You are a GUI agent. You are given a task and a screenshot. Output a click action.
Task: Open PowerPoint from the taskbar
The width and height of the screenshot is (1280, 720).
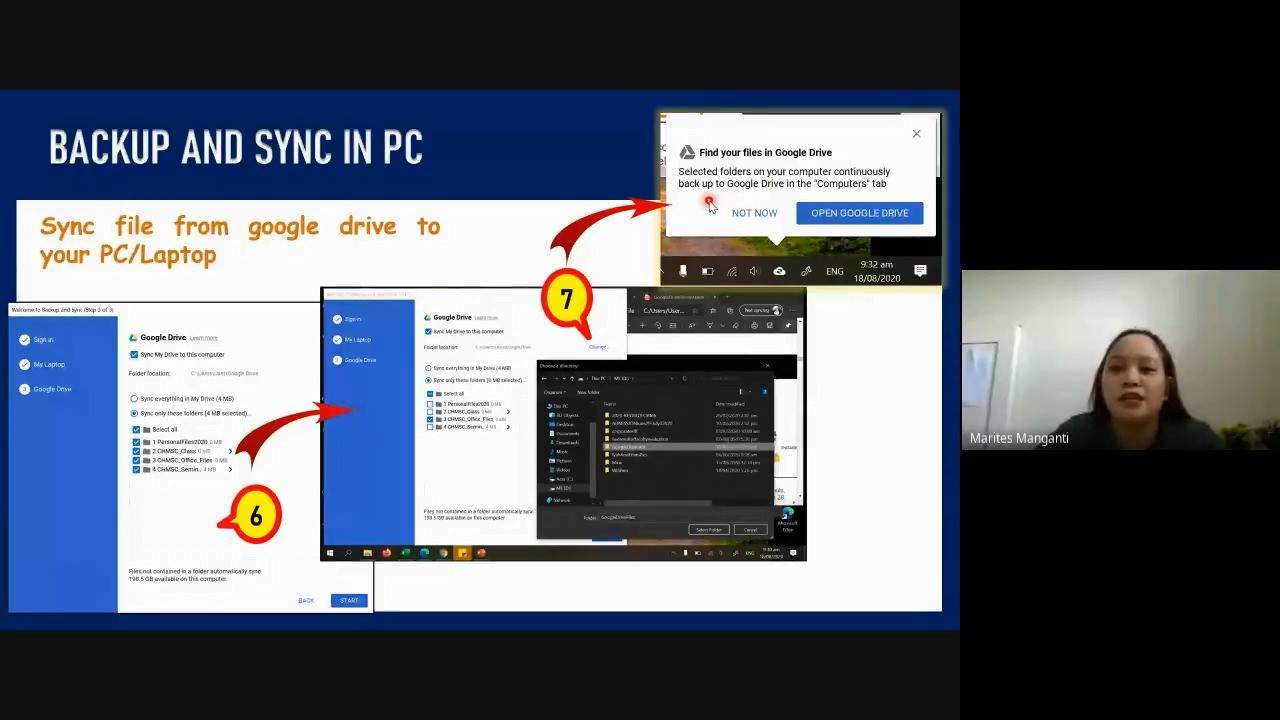(481, 553)
